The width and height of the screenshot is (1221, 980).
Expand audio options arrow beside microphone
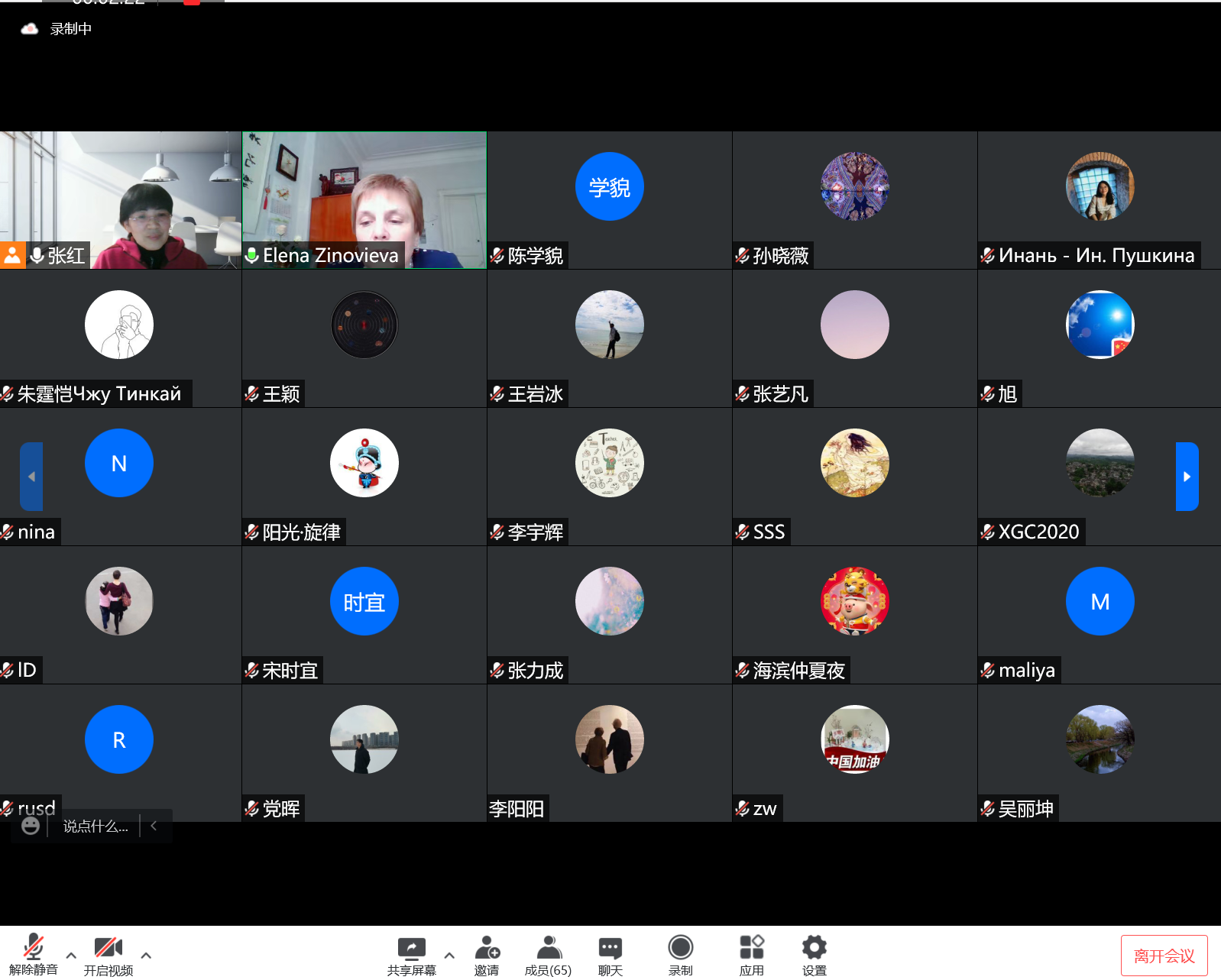tap(71, 955)
